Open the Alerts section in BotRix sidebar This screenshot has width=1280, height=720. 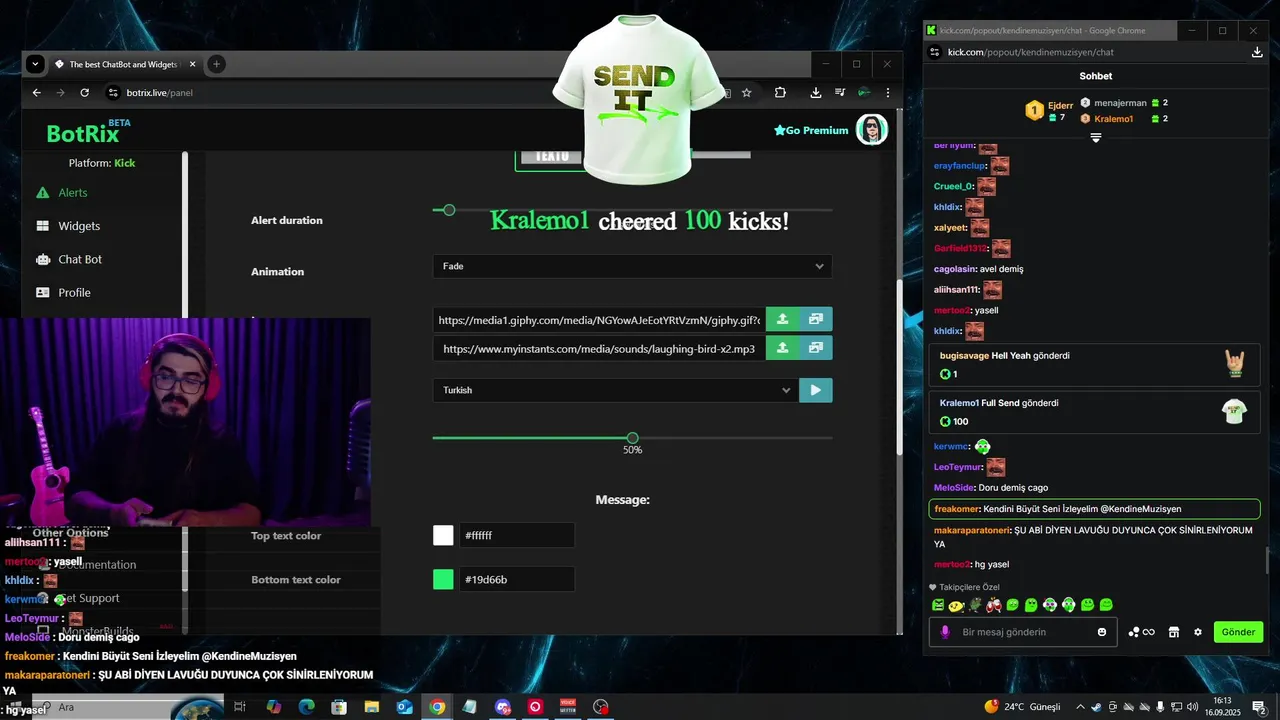coord(72,192)
